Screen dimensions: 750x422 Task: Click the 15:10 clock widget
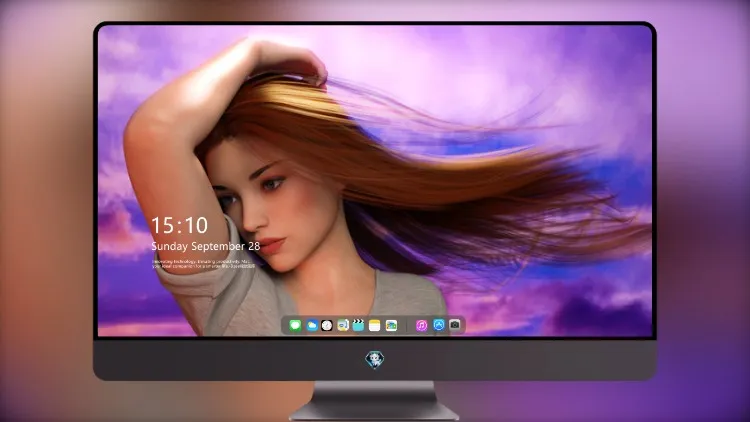(x=179, y=225)
